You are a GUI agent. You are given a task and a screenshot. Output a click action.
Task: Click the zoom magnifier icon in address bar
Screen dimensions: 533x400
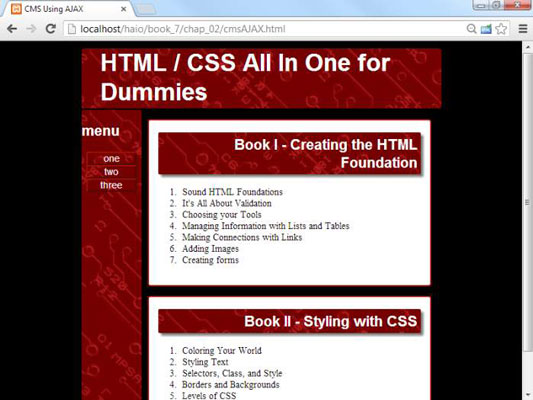471,29
